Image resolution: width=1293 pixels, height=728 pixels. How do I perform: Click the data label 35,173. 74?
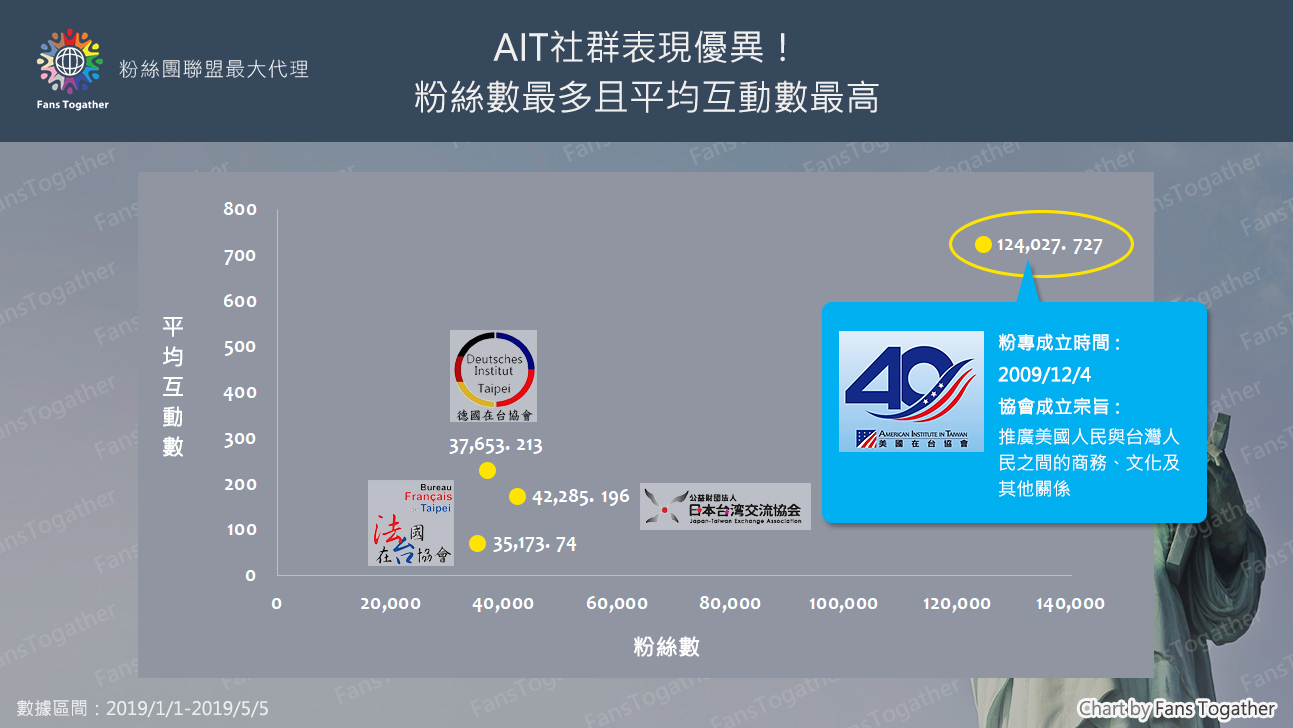tap(534, 545)
